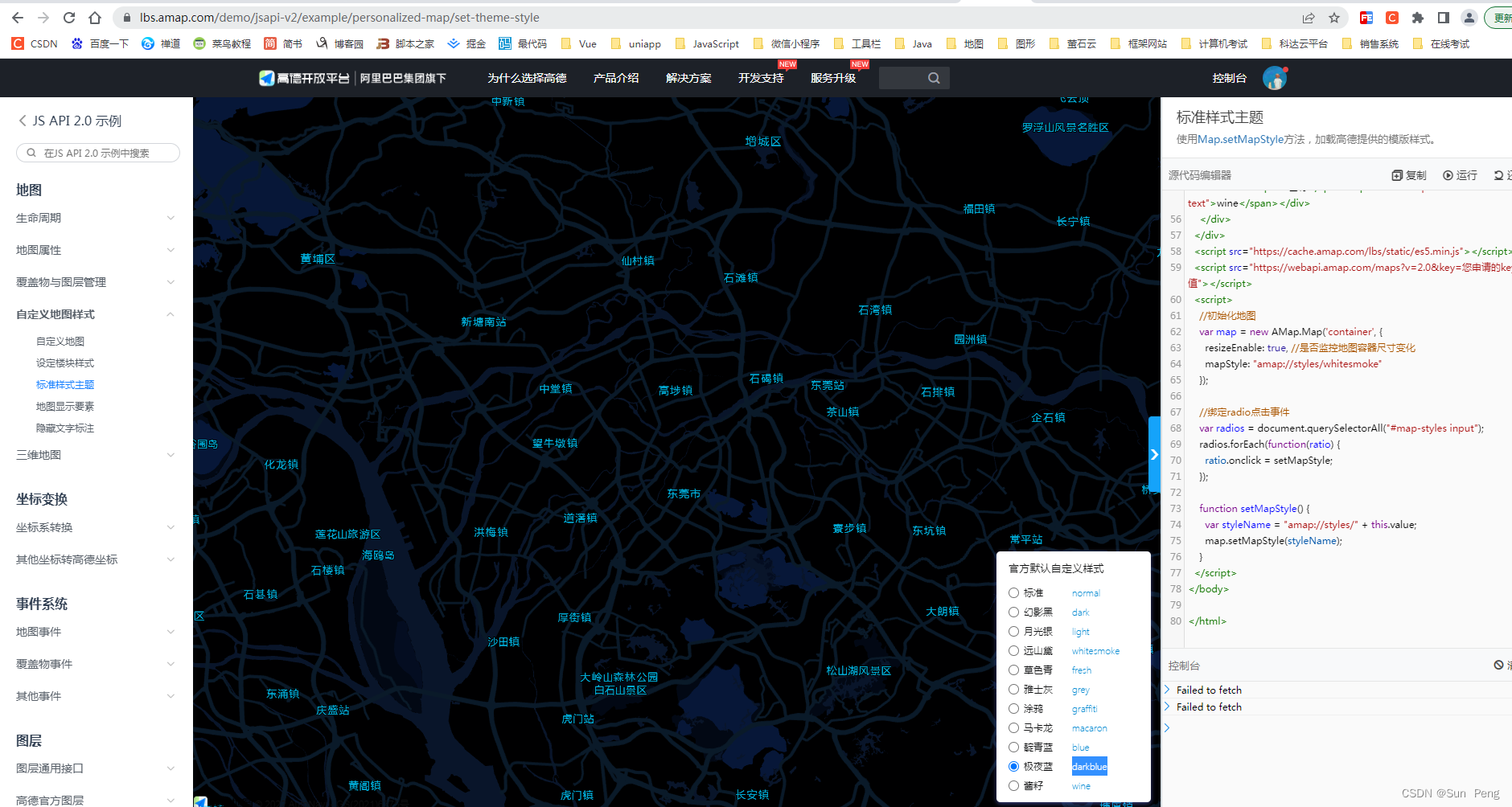Copy the source code with 复制
1512x807 pixels.
[1409, 175]
